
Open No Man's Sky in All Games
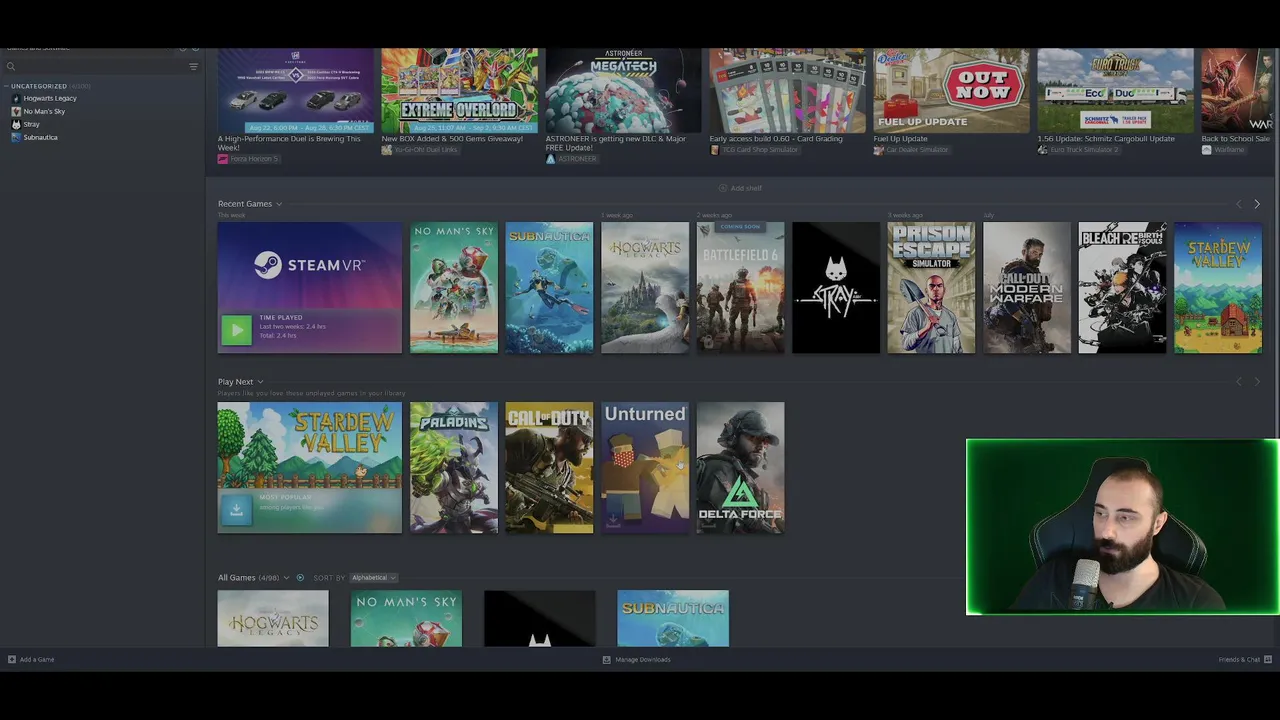406,618
